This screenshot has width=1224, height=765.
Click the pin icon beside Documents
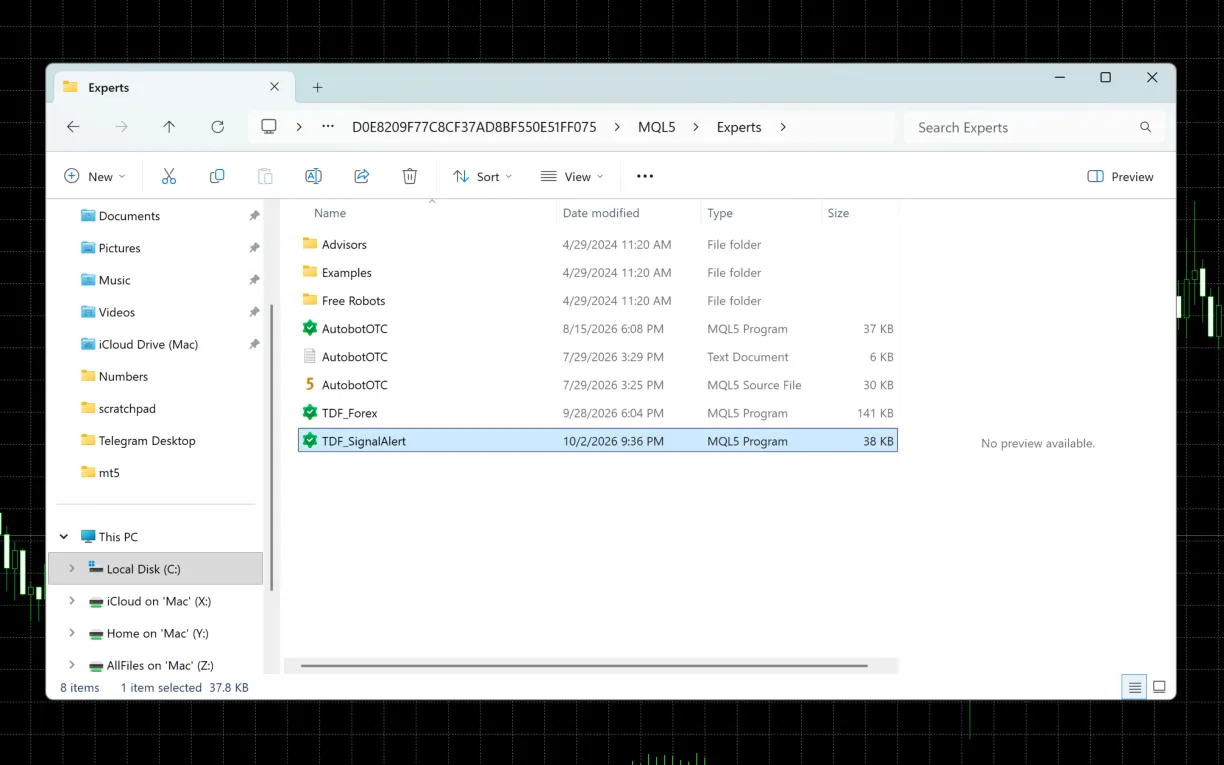(254, 216)
